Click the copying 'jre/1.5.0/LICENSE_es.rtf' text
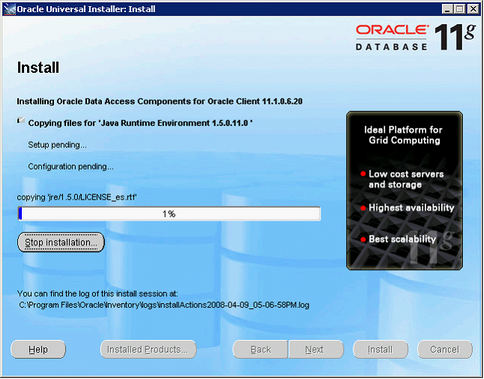The width and height of the screenshot is (484, 379). 77,197
